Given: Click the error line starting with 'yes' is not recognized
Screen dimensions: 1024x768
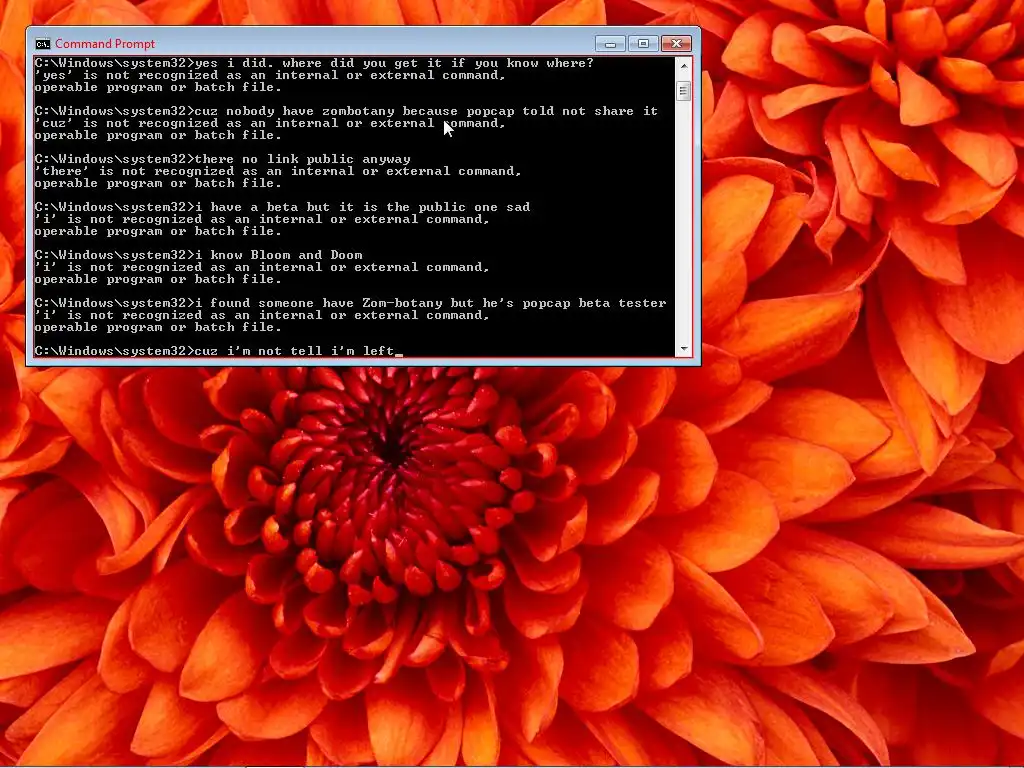Looking at the screenshot, I should (x=270, y=75).
